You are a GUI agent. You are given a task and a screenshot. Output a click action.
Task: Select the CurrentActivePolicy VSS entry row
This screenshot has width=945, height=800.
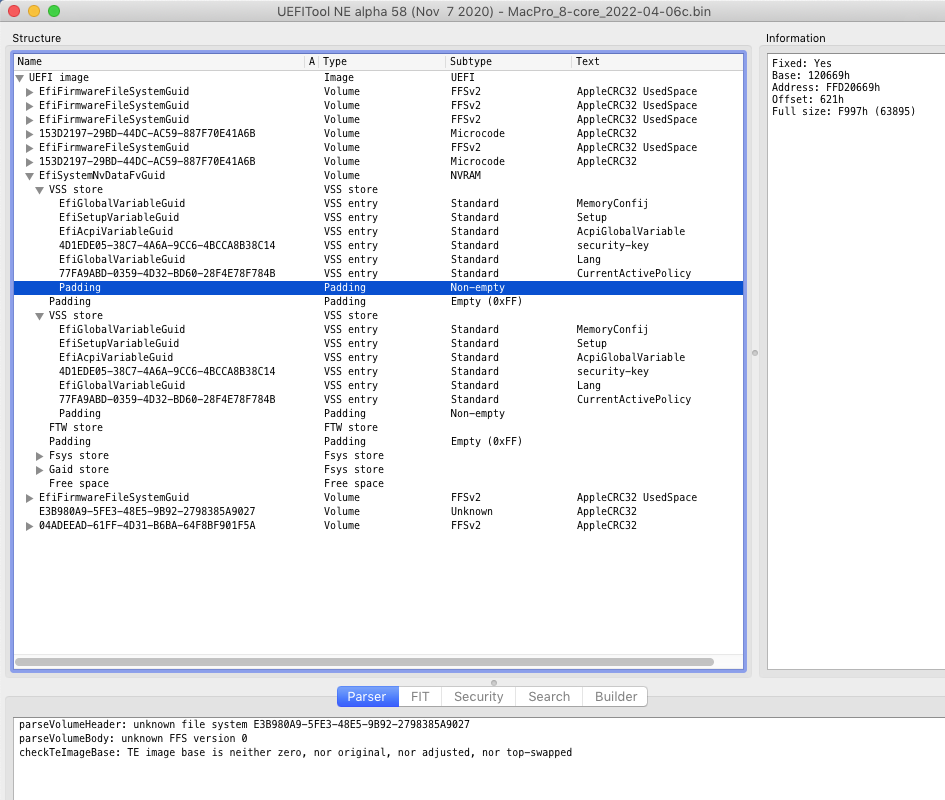point(166,274)
